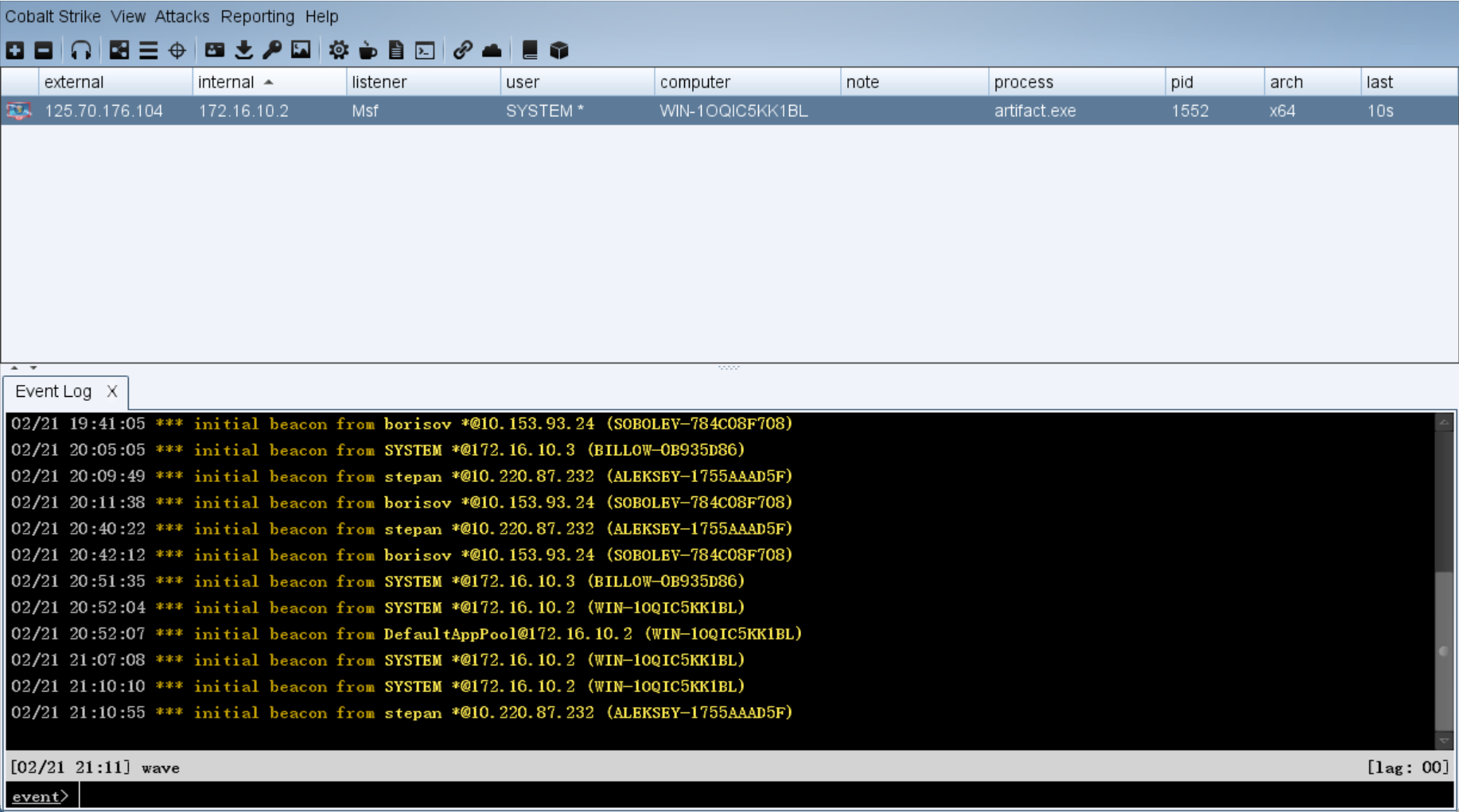
Task: Open keystrokes via the key icon
Action: point(272,51)
